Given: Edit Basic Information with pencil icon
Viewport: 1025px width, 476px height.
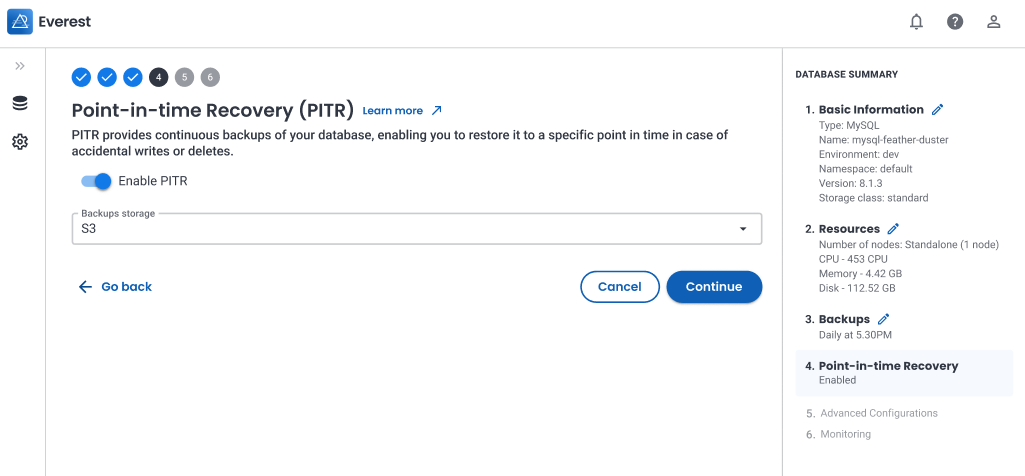Looking at the screenshot, I should tap(937, 109).
